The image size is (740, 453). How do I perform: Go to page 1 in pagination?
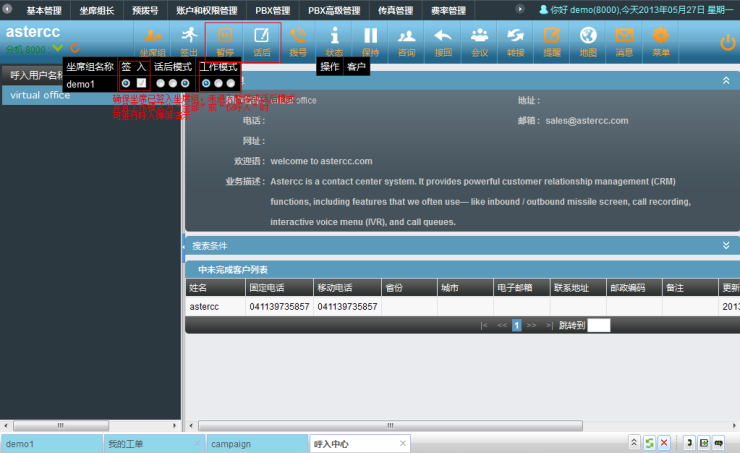[x=517, y=325]
